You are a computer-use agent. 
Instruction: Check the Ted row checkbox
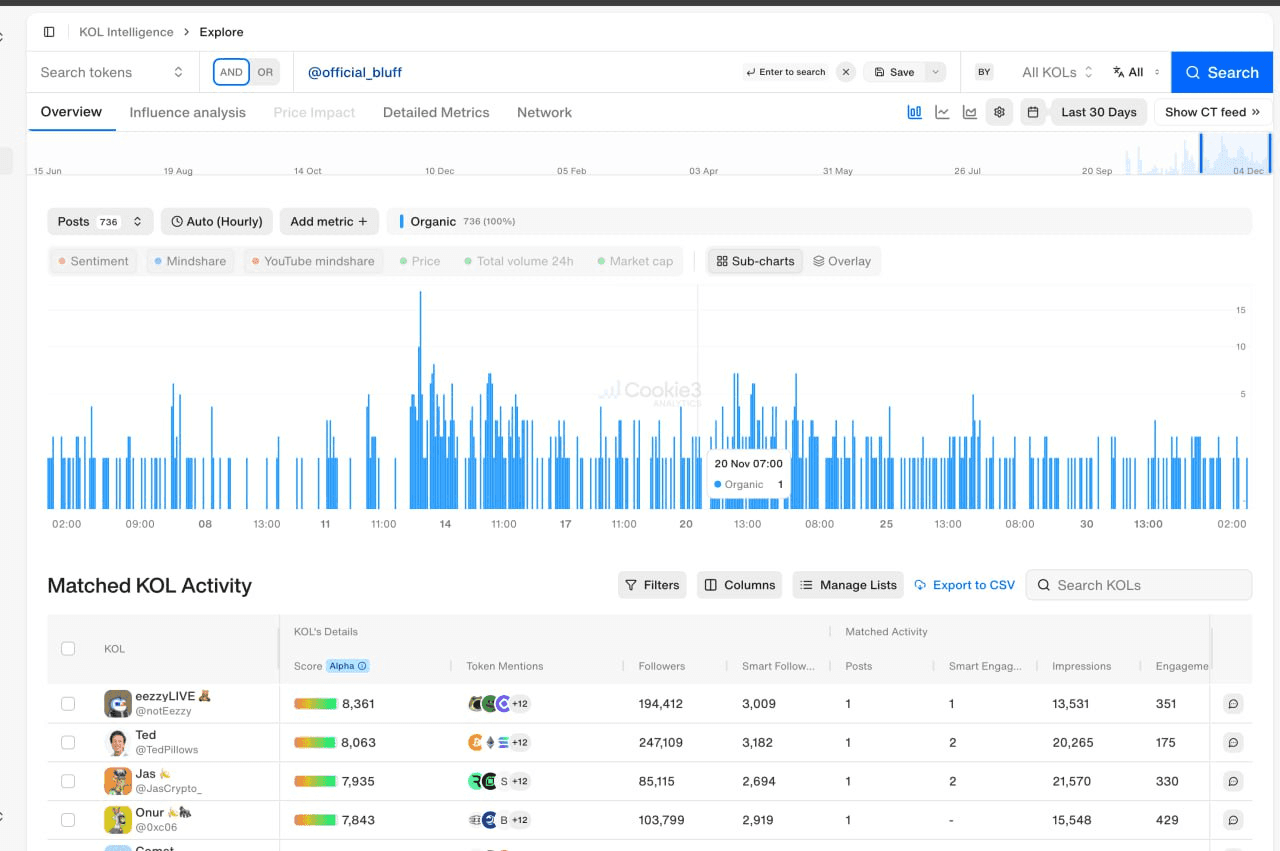[x=68, y=743]
